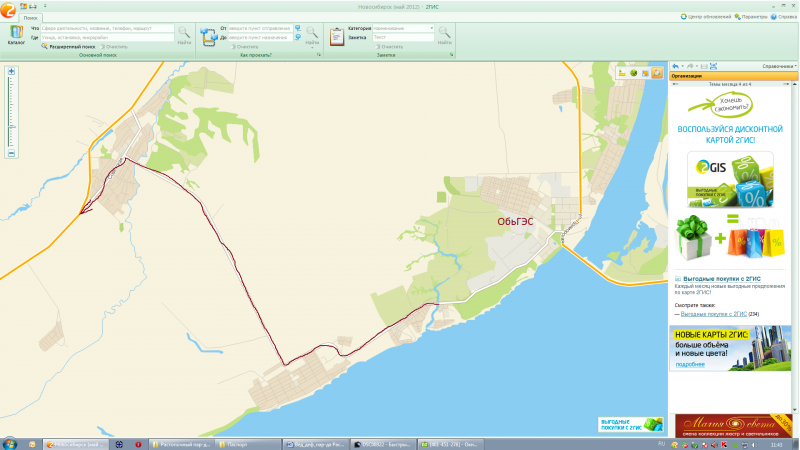The width and height of the screenshot is (800, 450).
Task: Select the ruler measurement tool on map
Action: [622, 73]
